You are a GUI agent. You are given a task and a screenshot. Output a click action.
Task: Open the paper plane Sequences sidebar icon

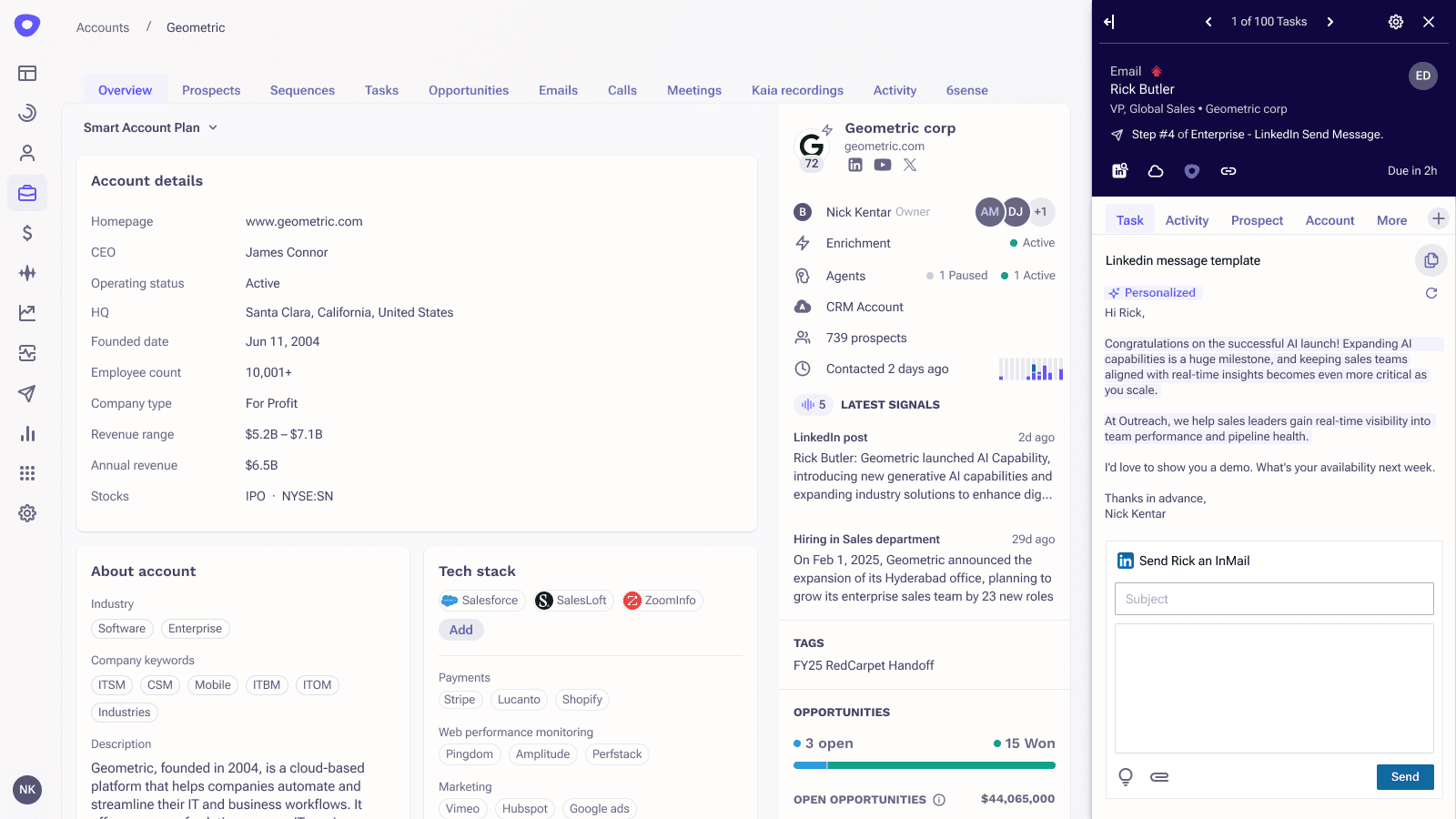[x=27, y=393]
